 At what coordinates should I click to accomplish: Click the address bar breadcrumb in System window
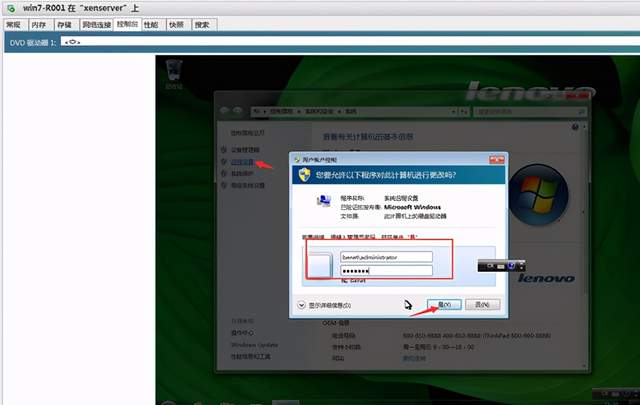pos(351,111)
